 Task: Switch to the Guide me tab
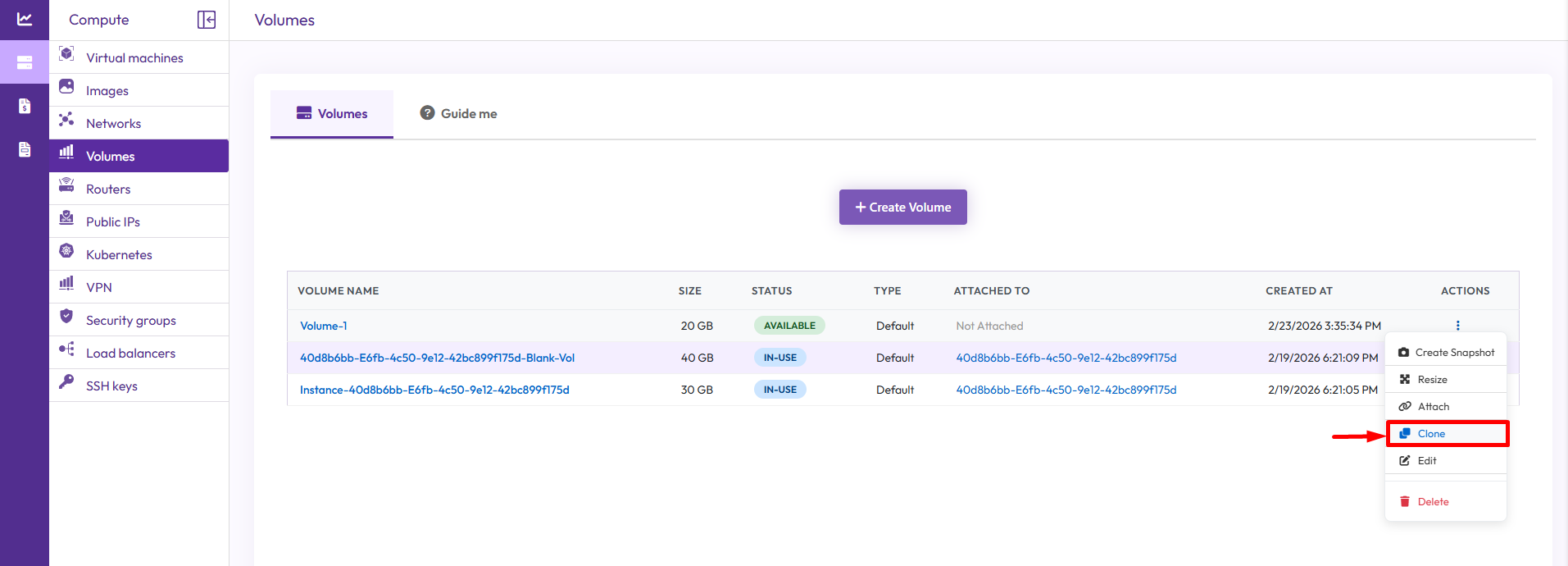pyautogui.click(x=459, y=114)
